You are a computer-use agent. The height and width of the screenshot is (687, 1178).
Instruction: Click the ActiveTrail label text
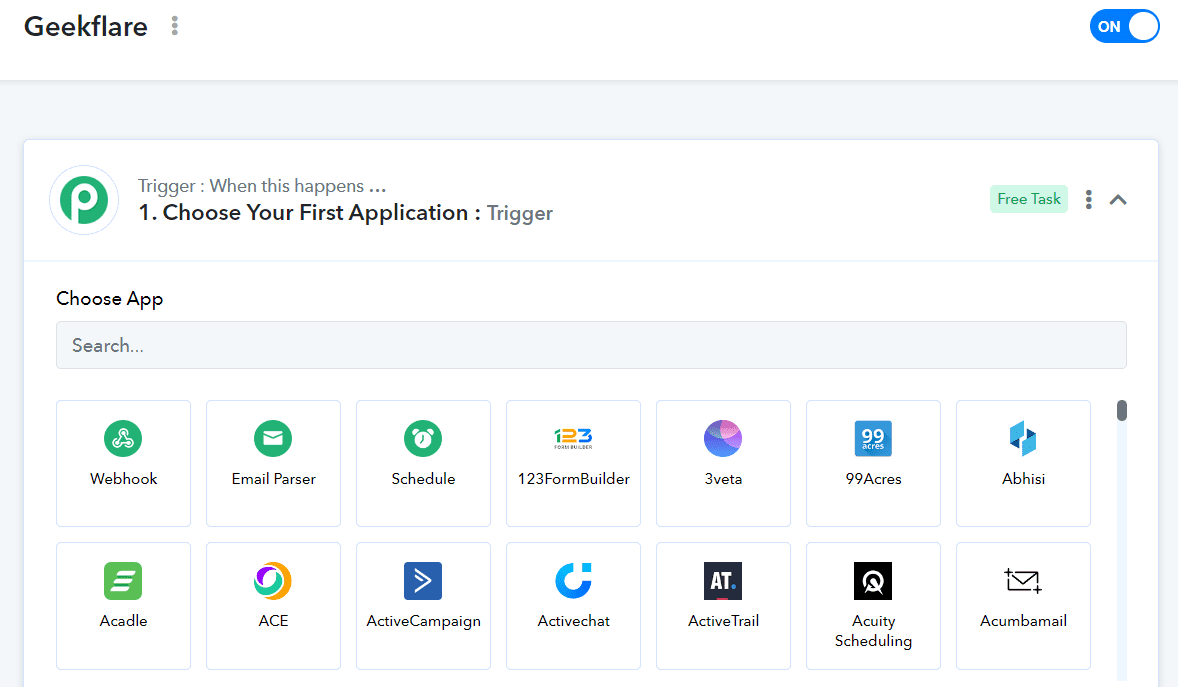[x=723, y=621]
